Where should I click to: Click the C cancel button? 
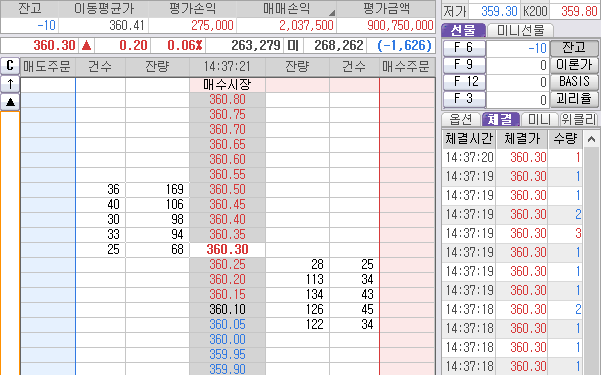click(10, 66)
